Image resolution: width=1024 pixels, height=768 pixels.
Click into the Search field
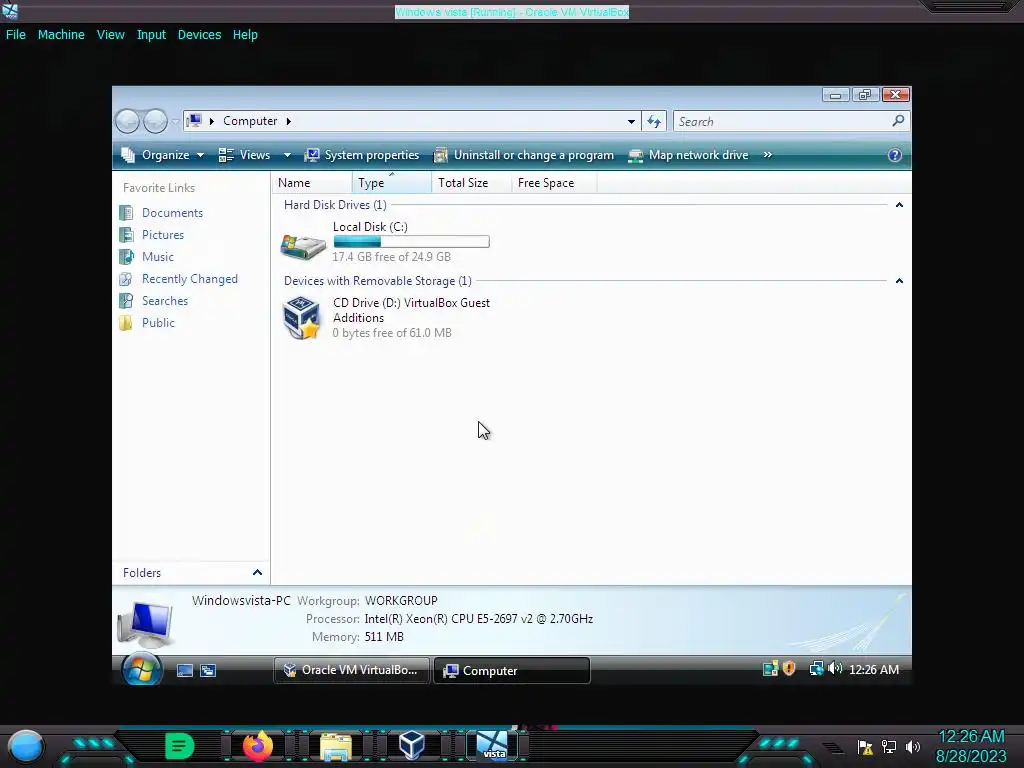point(782,121)
